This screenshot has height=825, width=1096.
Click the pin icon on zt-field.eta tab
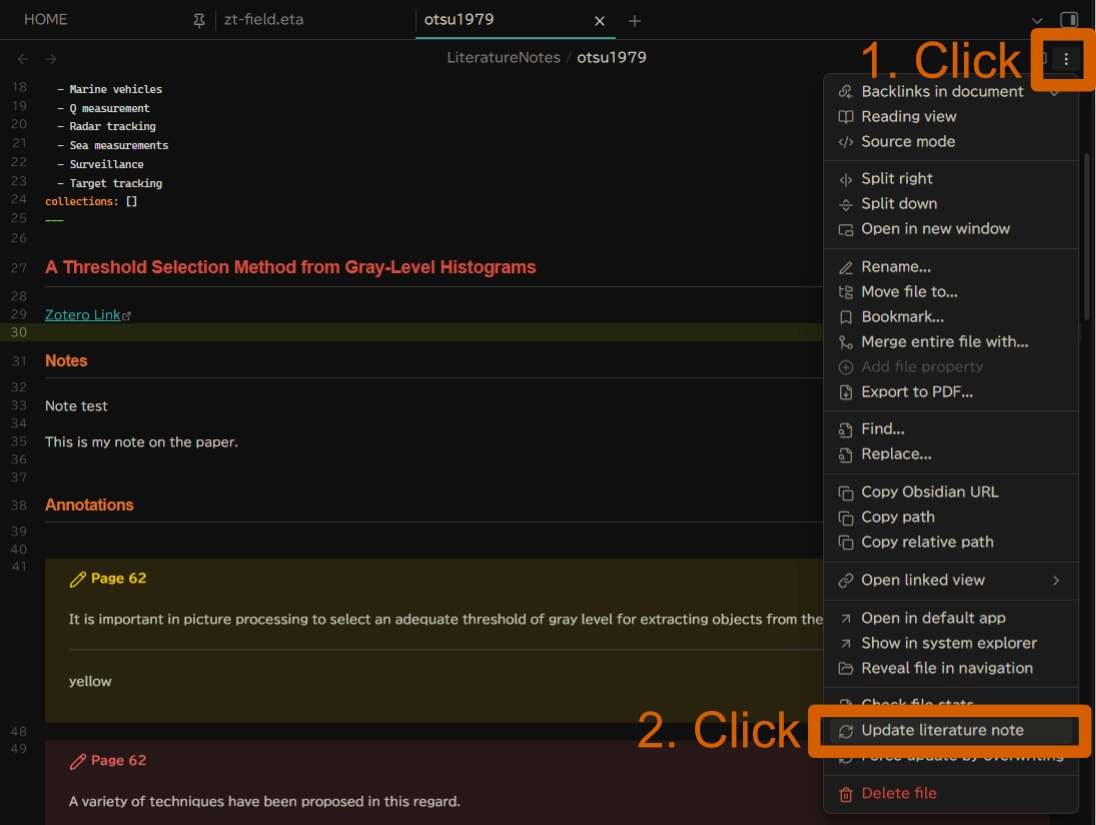[199, 21]
